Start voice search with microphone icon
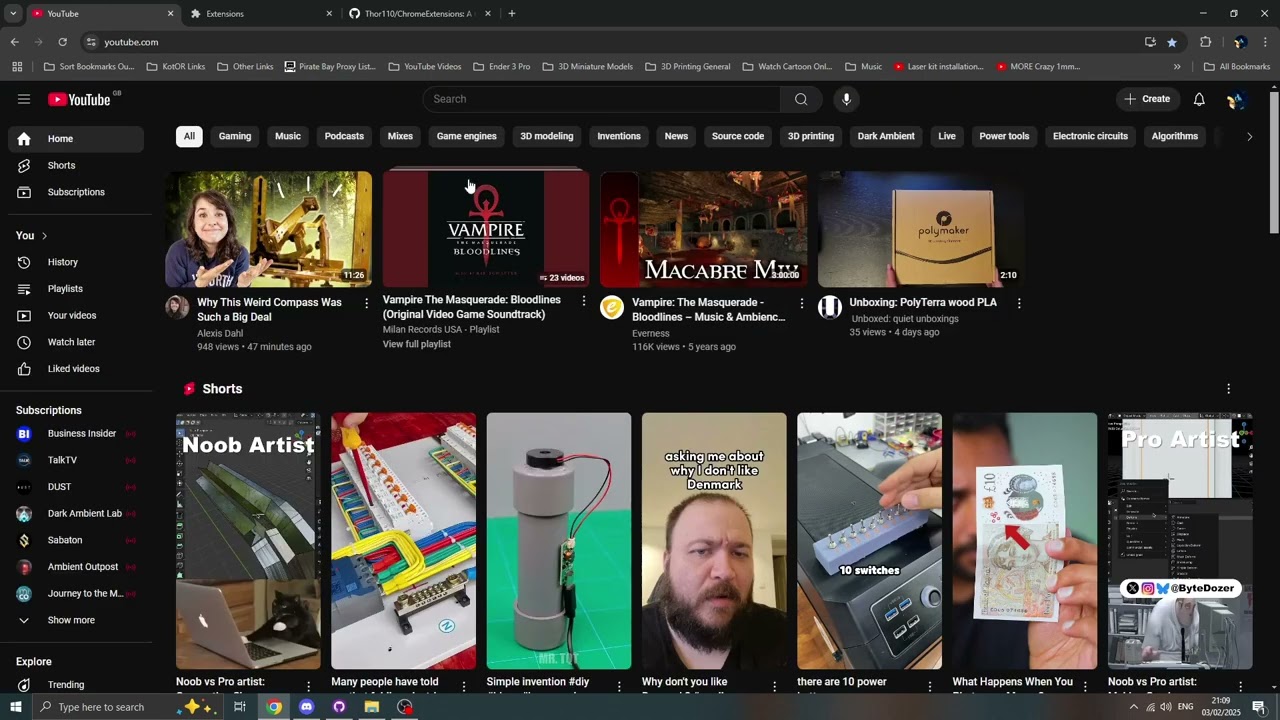The width and height of the screenshot is (1280, 720). coord(846,99)
